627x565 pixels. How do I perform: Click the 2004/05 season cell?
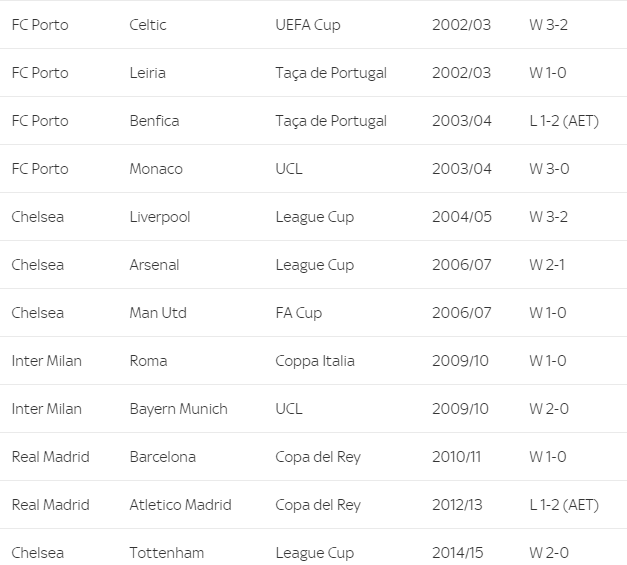462,217
